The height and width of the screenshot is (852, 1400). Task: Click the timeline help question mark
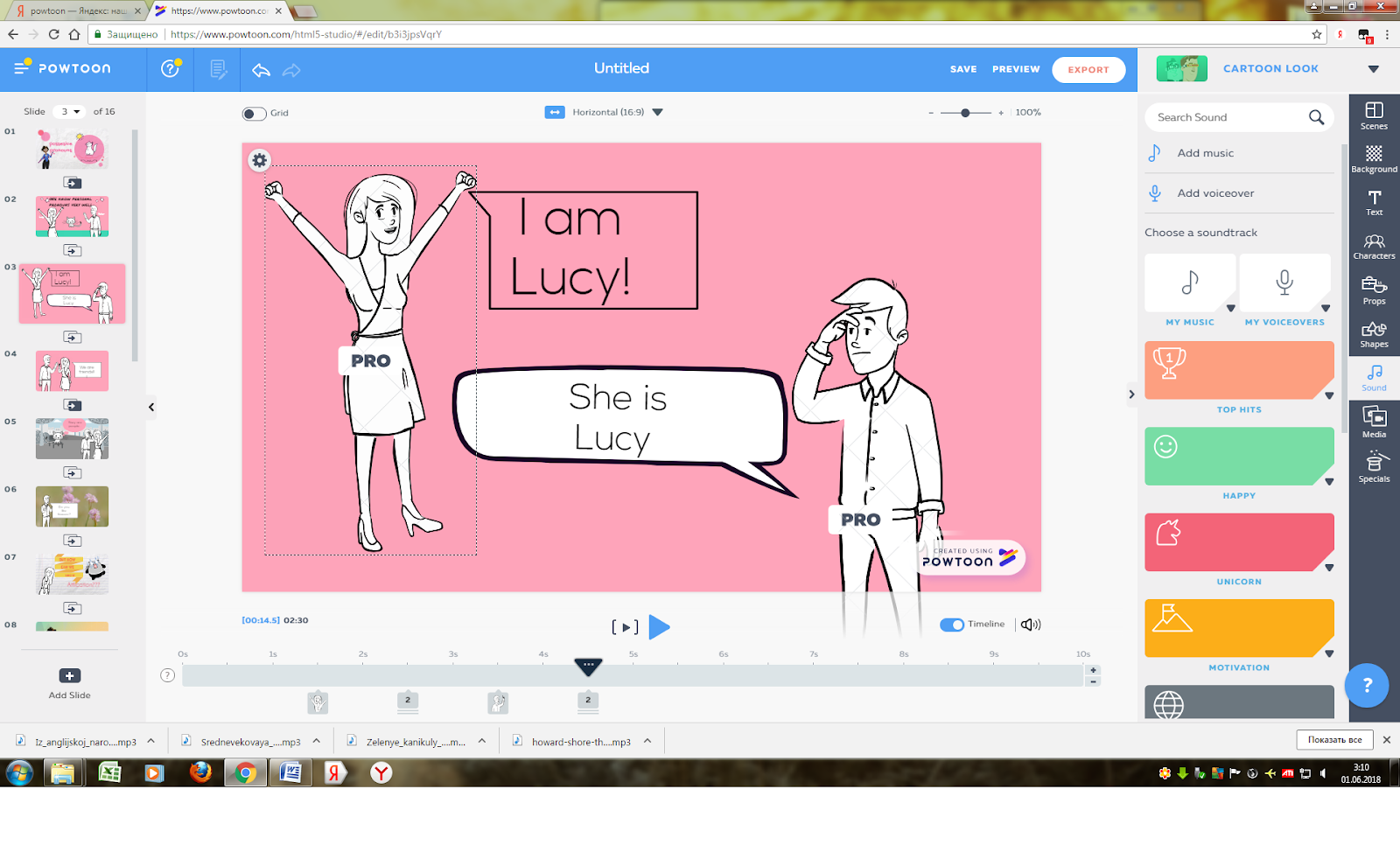click(168, 675)
